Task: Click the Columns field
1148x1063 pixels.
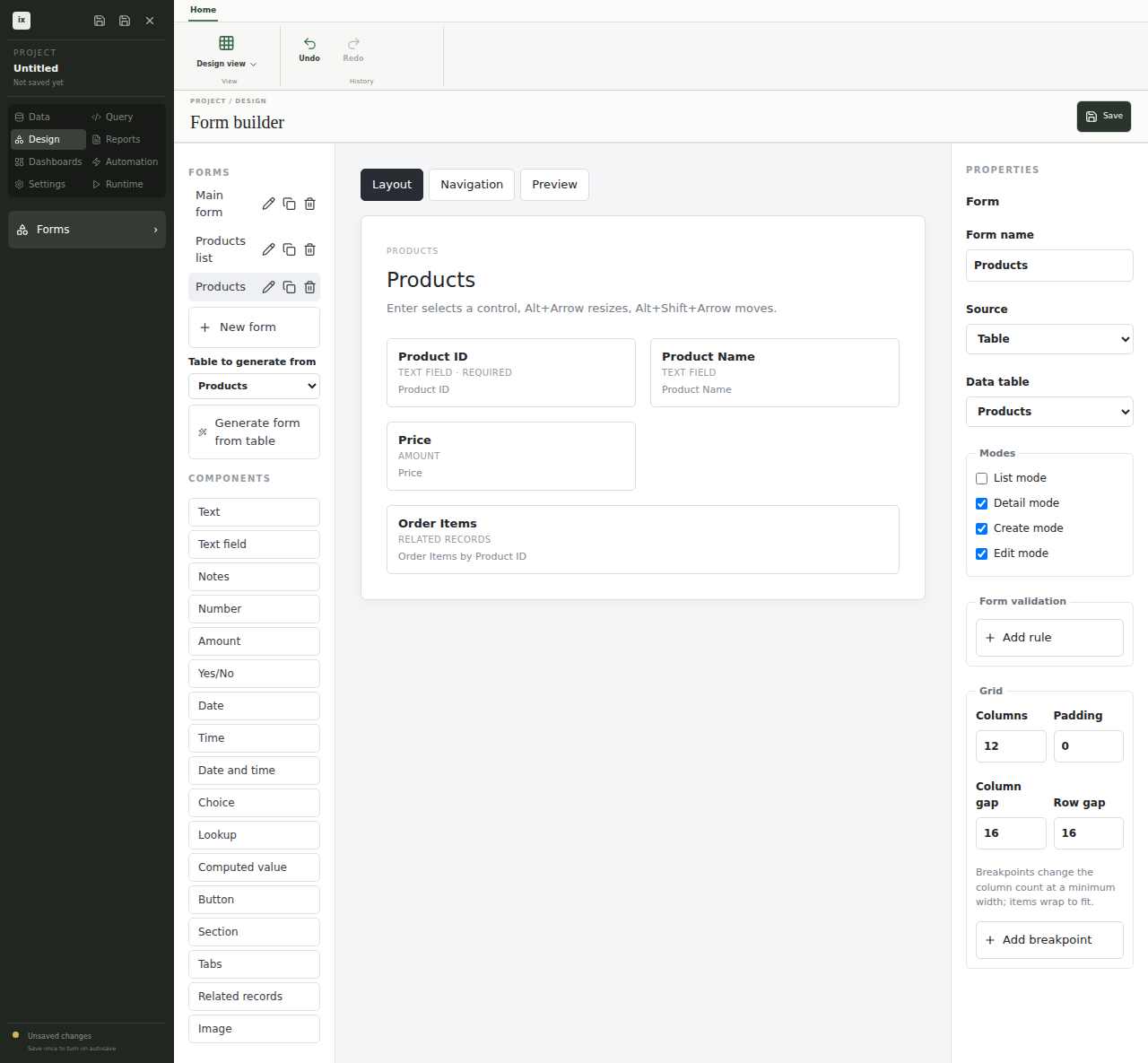Action: pyautogui.click(x=1011, y=746)
